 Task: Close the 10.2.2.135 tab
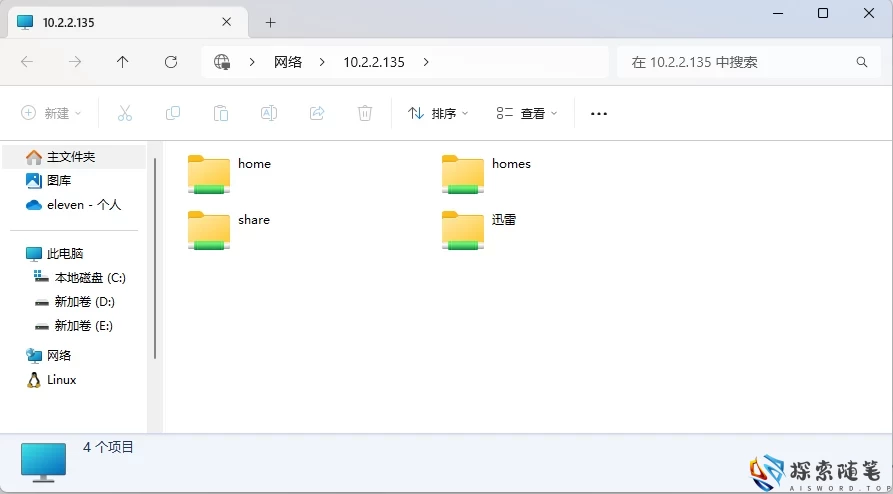227,22
